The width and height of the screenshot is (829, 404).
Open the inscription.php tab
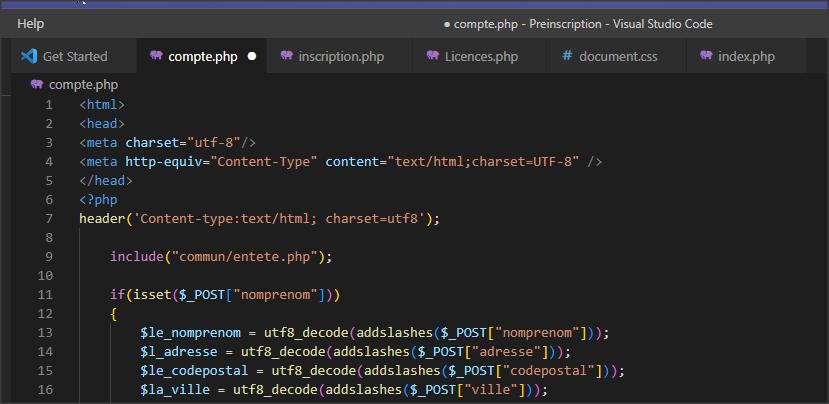(x=339, y=56)
